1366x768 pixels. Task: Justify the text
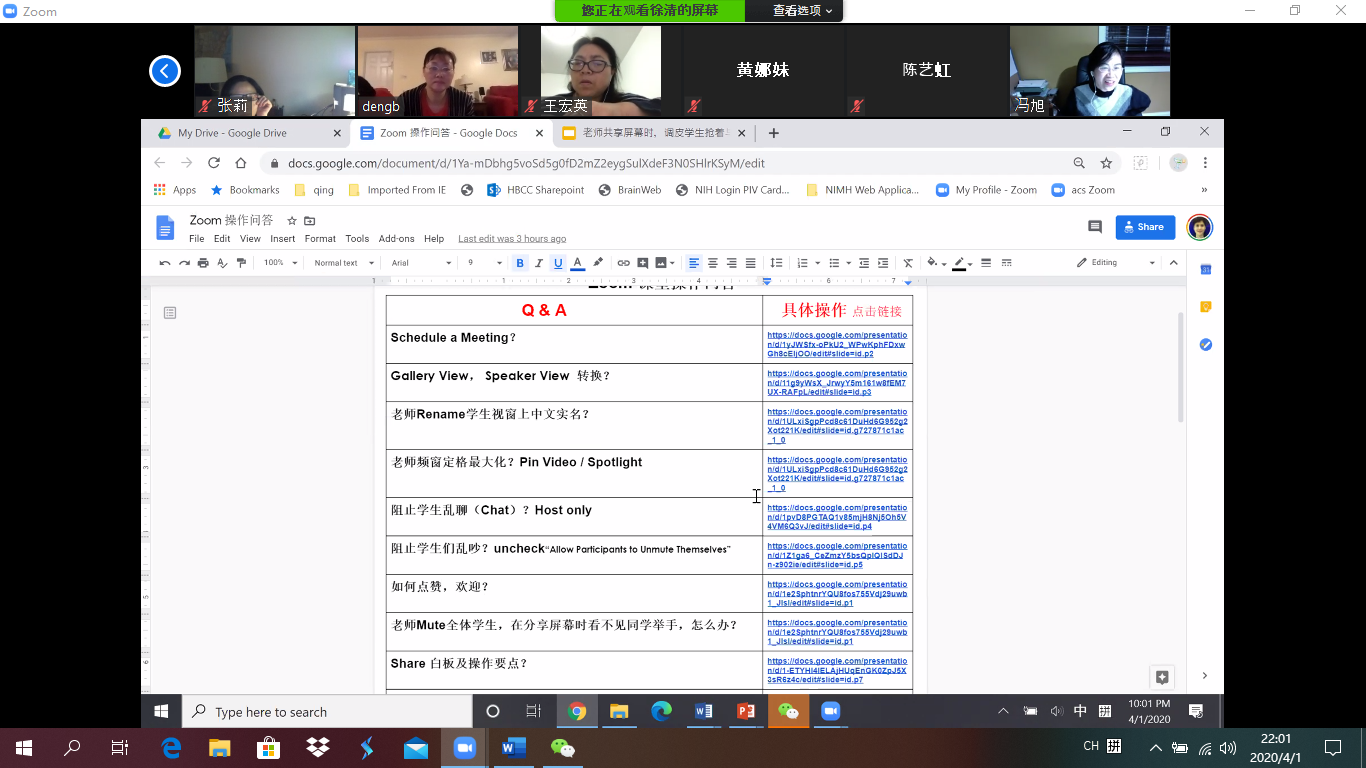pos(750,263)
